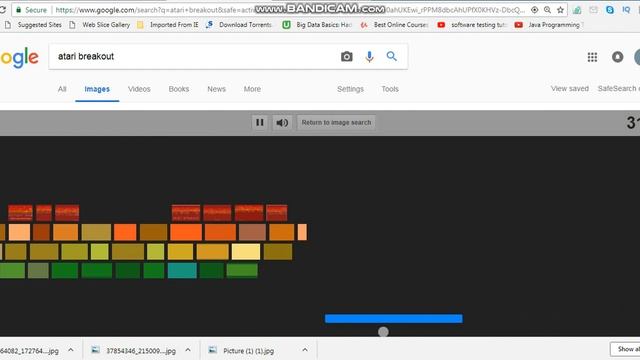
Task: Open Best Online Courses bookmark
Action: (394, 25)
